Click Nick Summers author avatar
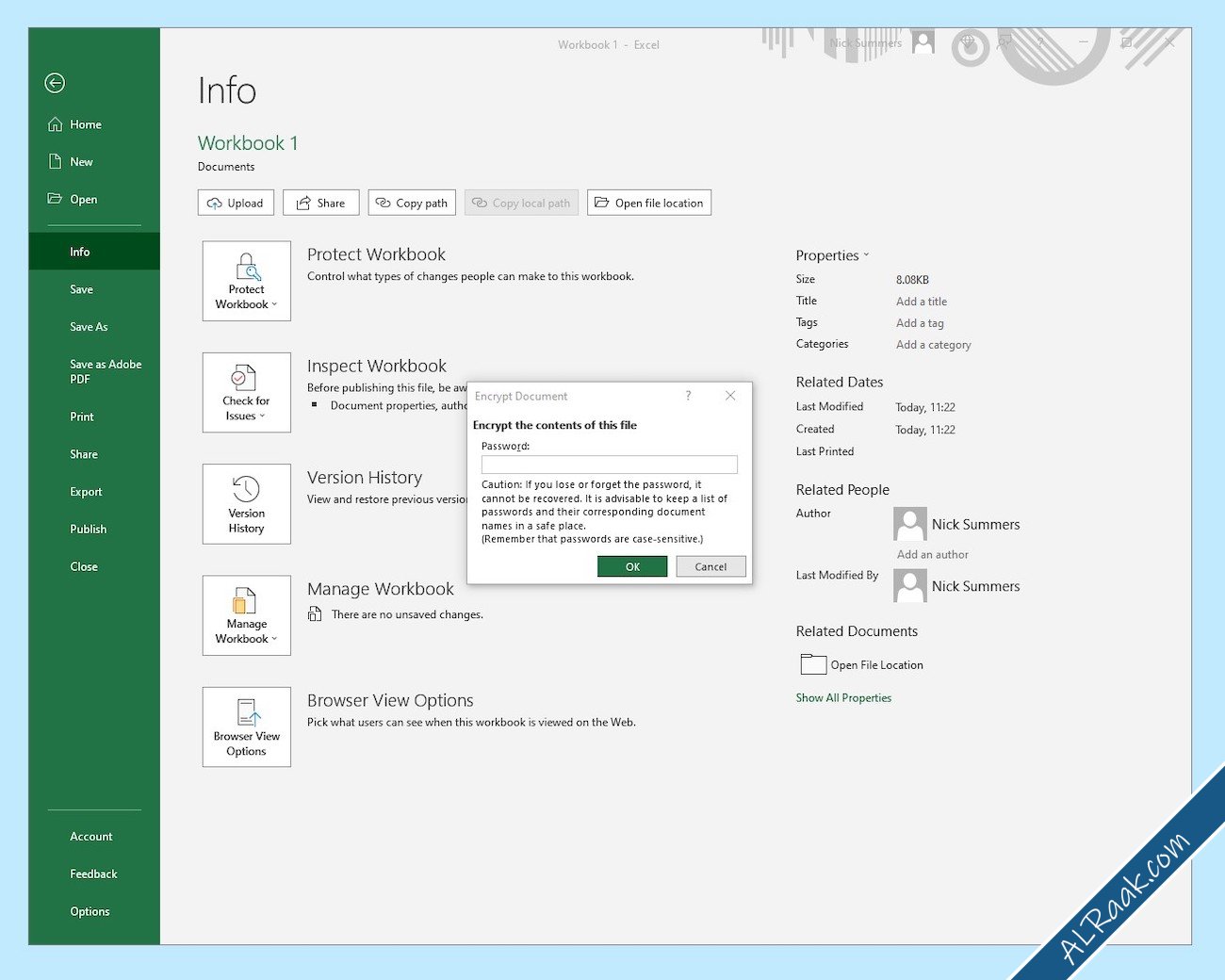This screenshot has height=980, width=1225. [910, 524]
